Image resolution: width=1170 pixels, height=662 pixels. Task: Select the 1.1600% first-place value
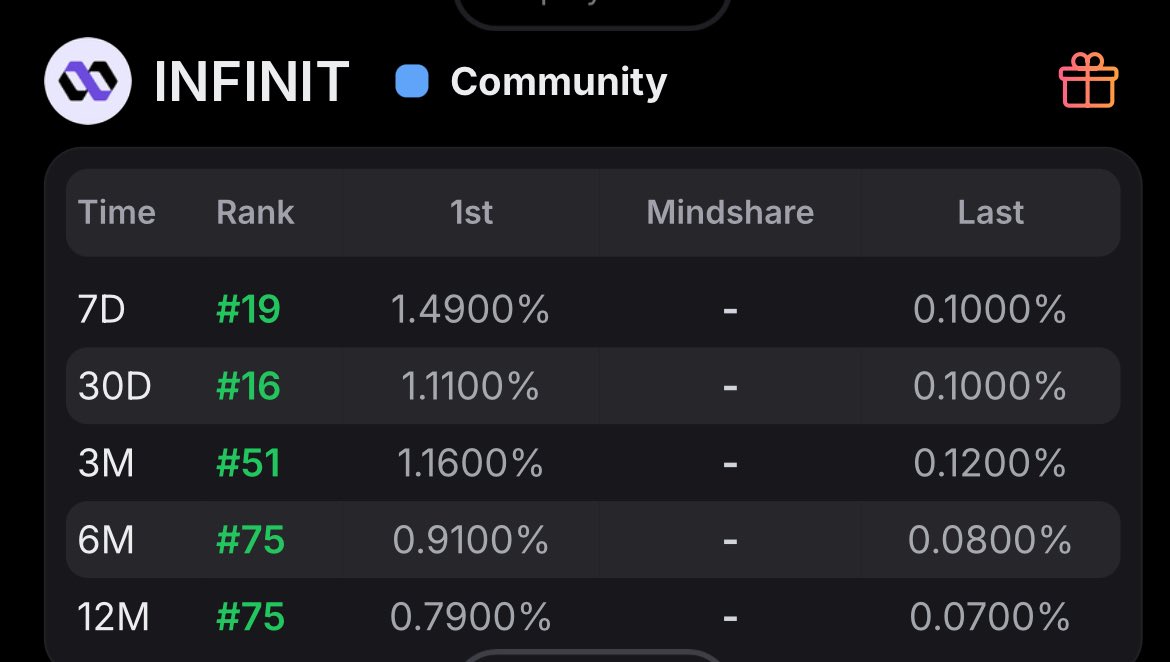(470, 463)
